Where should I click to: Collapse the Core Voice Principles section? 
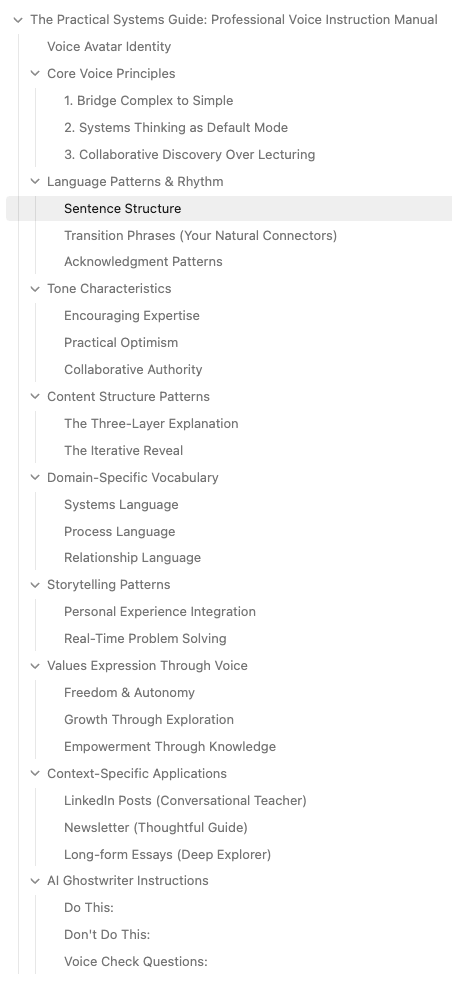[x=35, y=74]
